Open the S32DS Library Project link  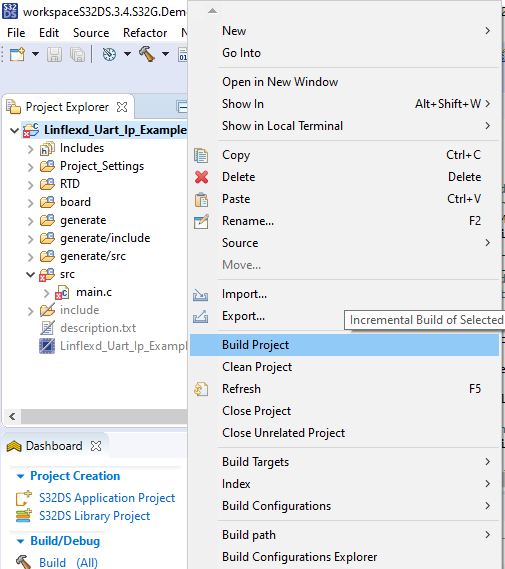pyautogui.click(x=94, y=516)
